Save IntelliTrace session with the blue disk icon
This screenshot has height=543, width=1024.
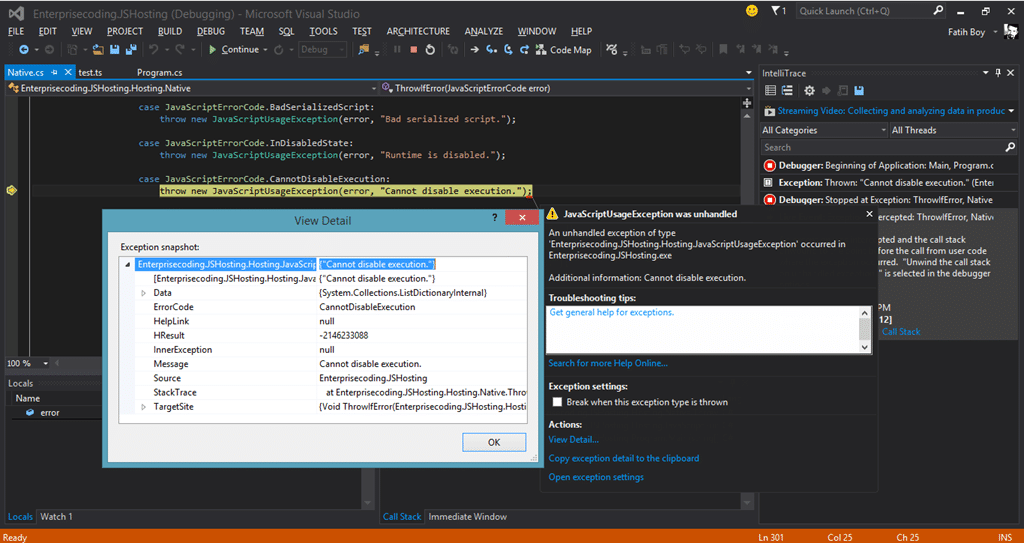click(x=859, y=91)
